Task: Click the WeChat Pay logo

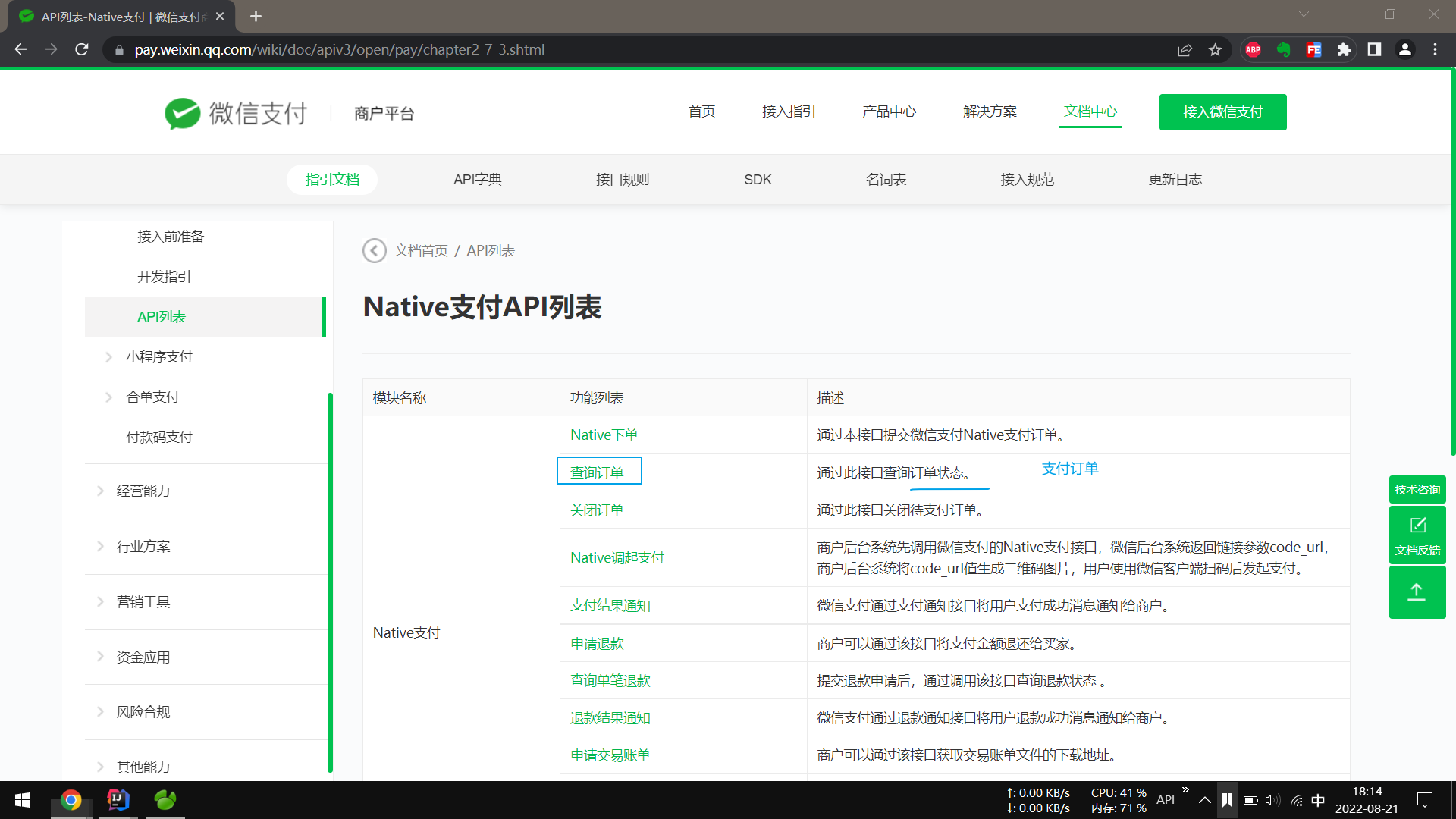Action: point(236,113)
